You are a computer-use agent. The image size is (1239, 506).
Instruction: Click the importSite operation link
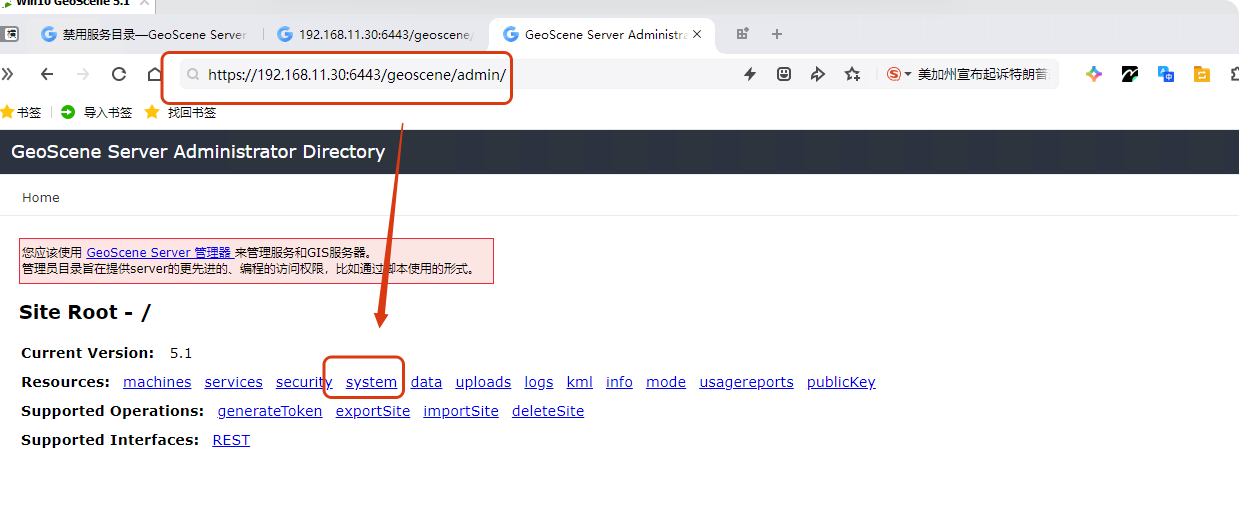(461, 411)
